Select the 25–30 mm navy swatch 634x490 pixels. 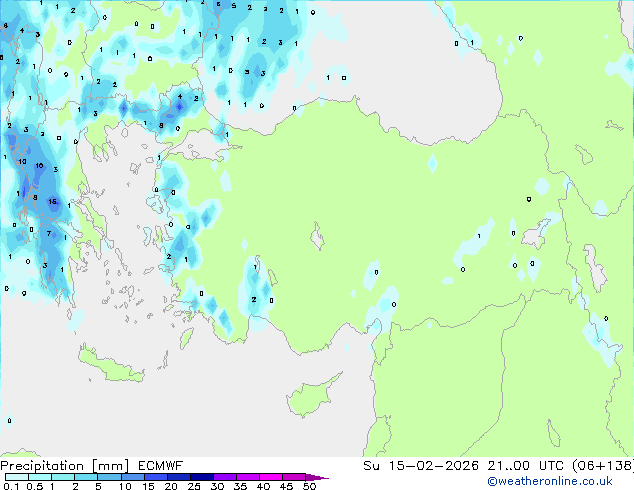coord(201,477)
